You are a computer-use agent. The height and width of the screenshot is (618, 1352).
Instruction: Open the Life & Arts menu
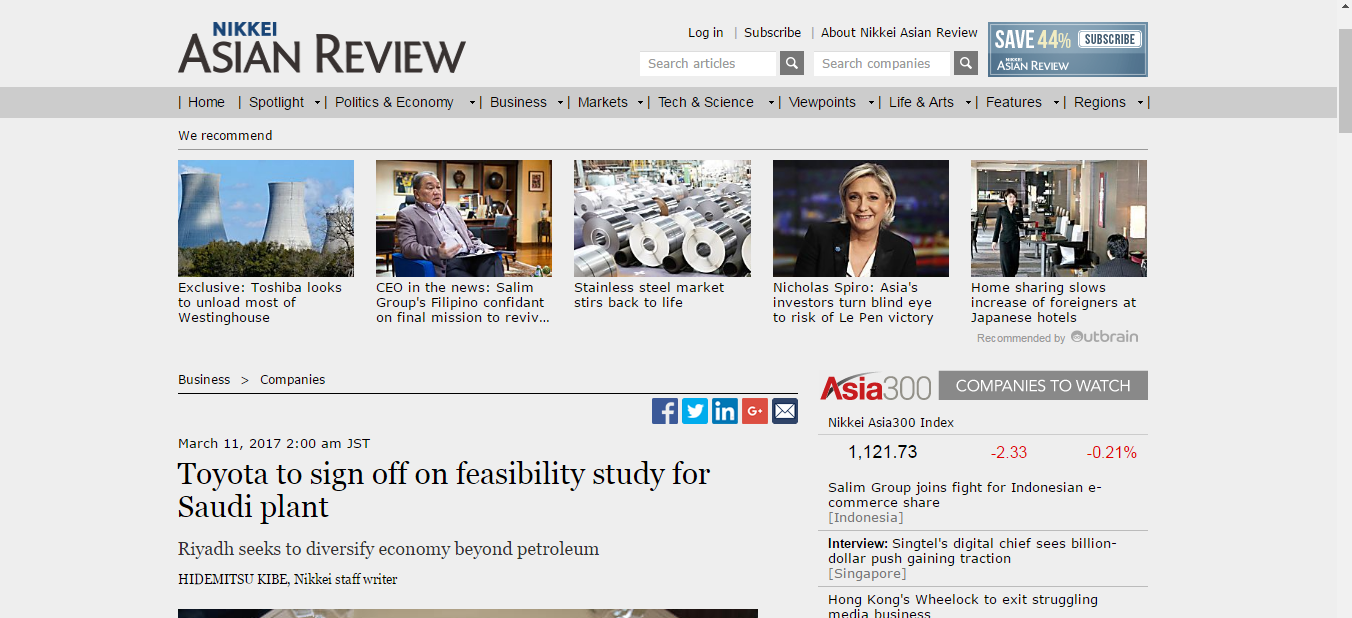921,102
